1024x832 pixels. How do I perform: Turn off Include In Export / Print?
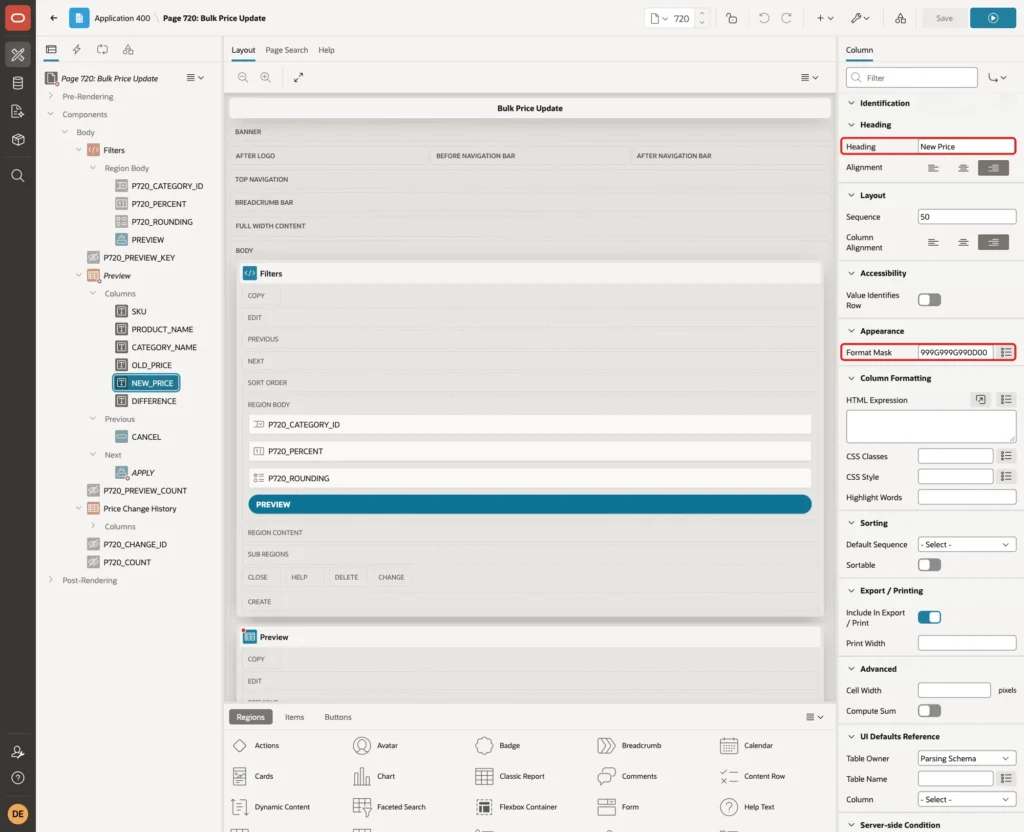(929, 617)
